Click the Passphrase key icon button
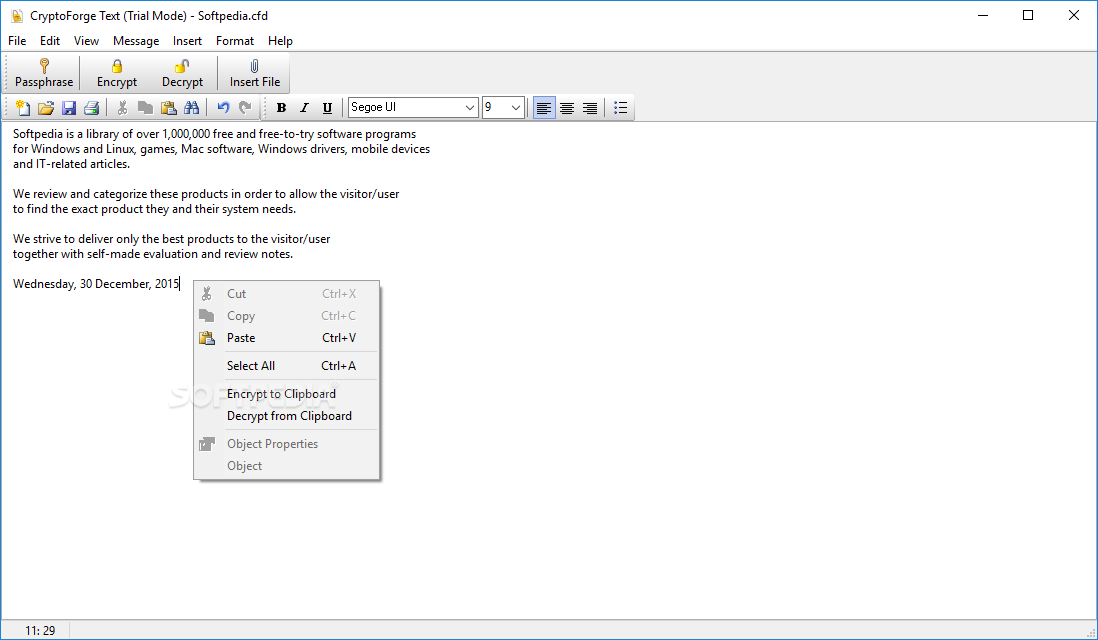This screenshot has height=640, width=1098. coord(43,74)
